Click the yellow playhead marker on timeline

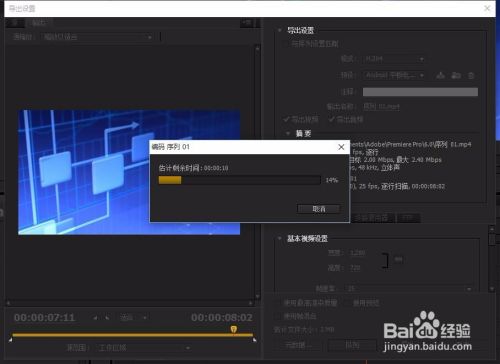coord(234,329)
